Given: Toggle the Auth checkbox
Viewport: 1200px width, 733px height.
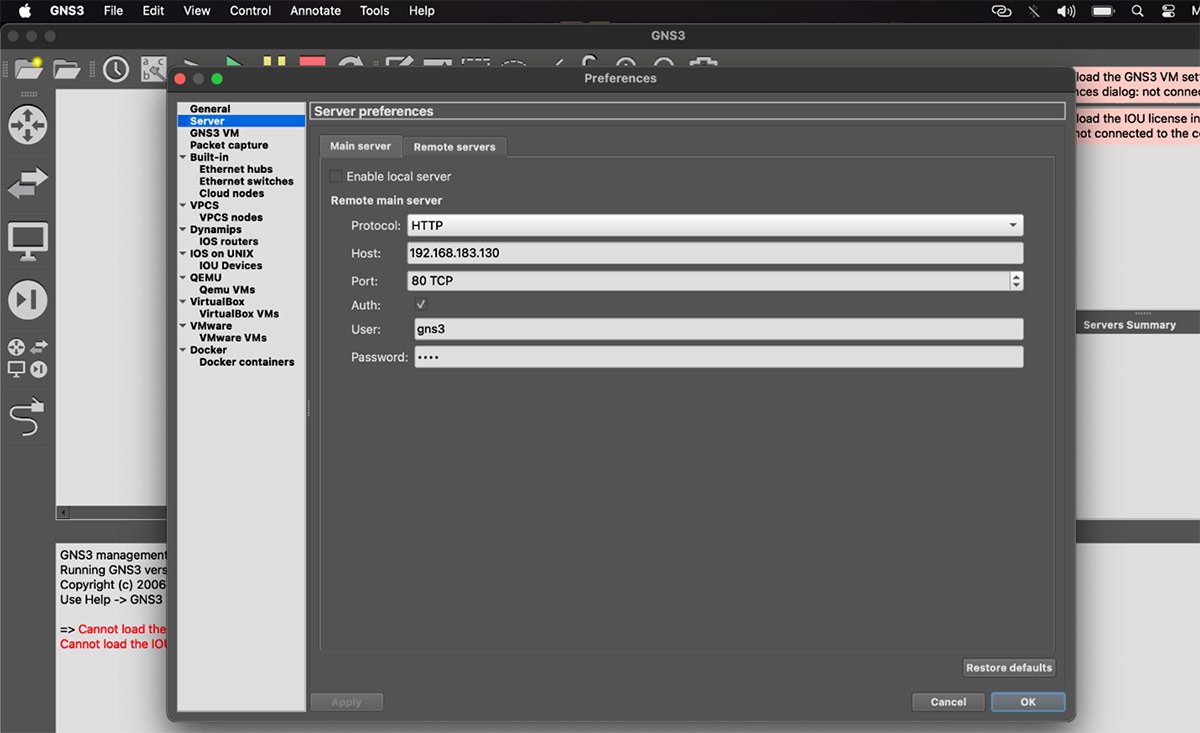Looking at the screenshot, I should 421,305.
